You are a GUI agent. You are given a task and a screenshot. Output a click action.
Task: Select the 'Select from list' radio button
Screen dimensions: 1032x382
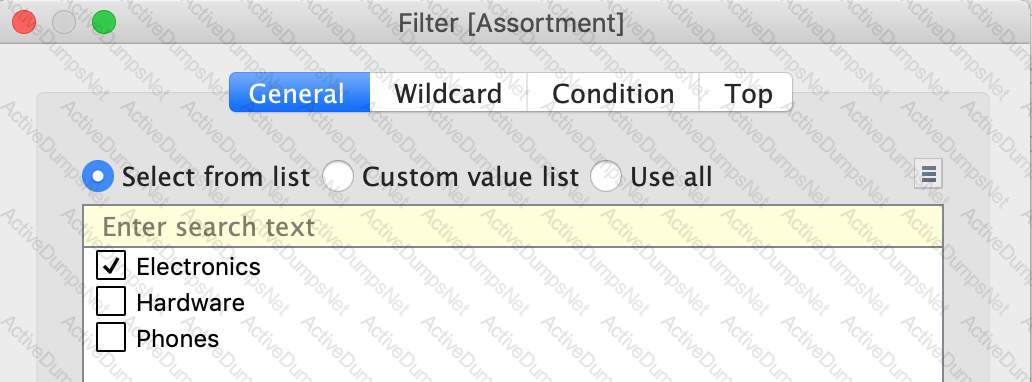click(98, 177)
